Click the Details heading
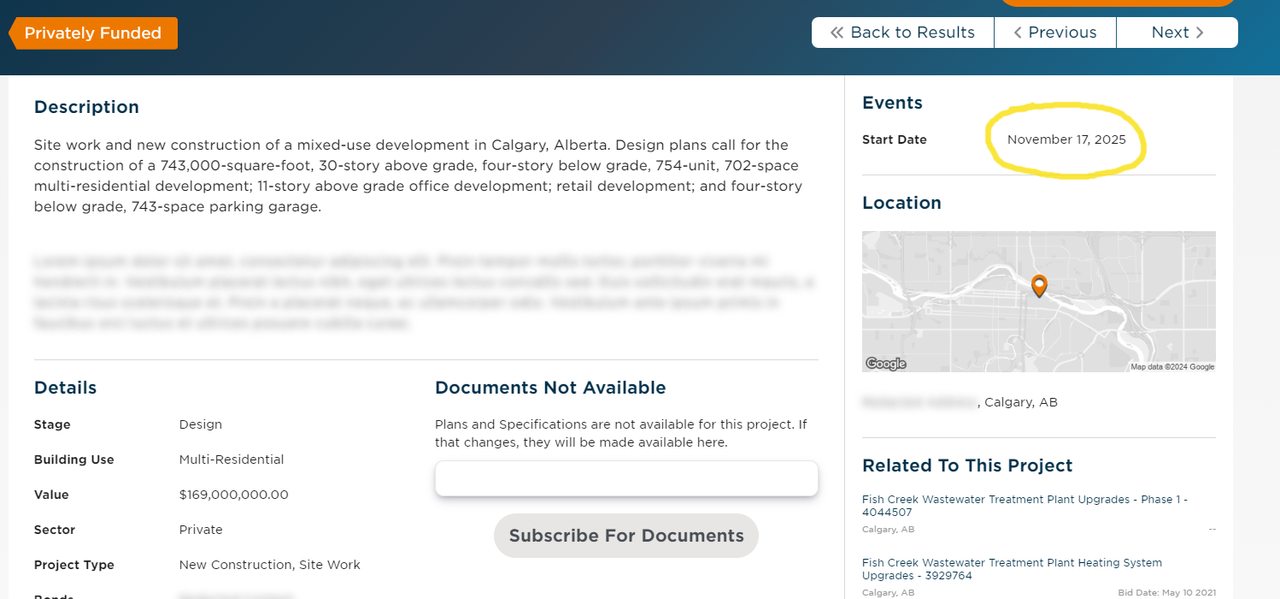The image size is (1280, 599). (x=65, y=388)
